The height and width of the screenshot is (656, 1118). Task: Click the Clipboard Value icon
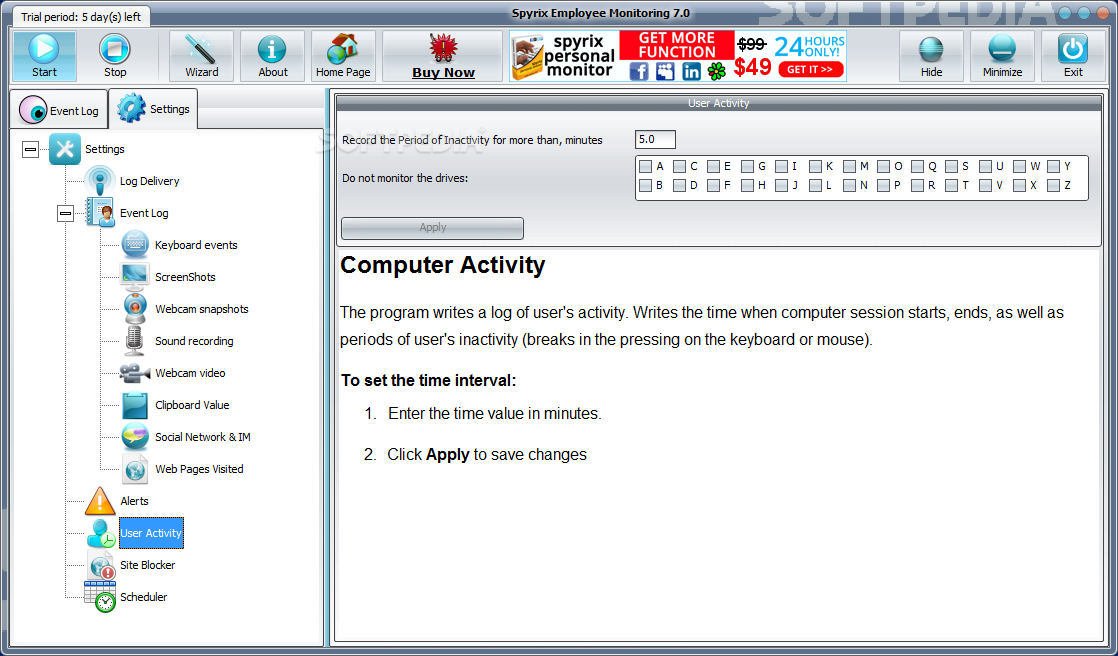pyautogui.click(x=135, y=405)
